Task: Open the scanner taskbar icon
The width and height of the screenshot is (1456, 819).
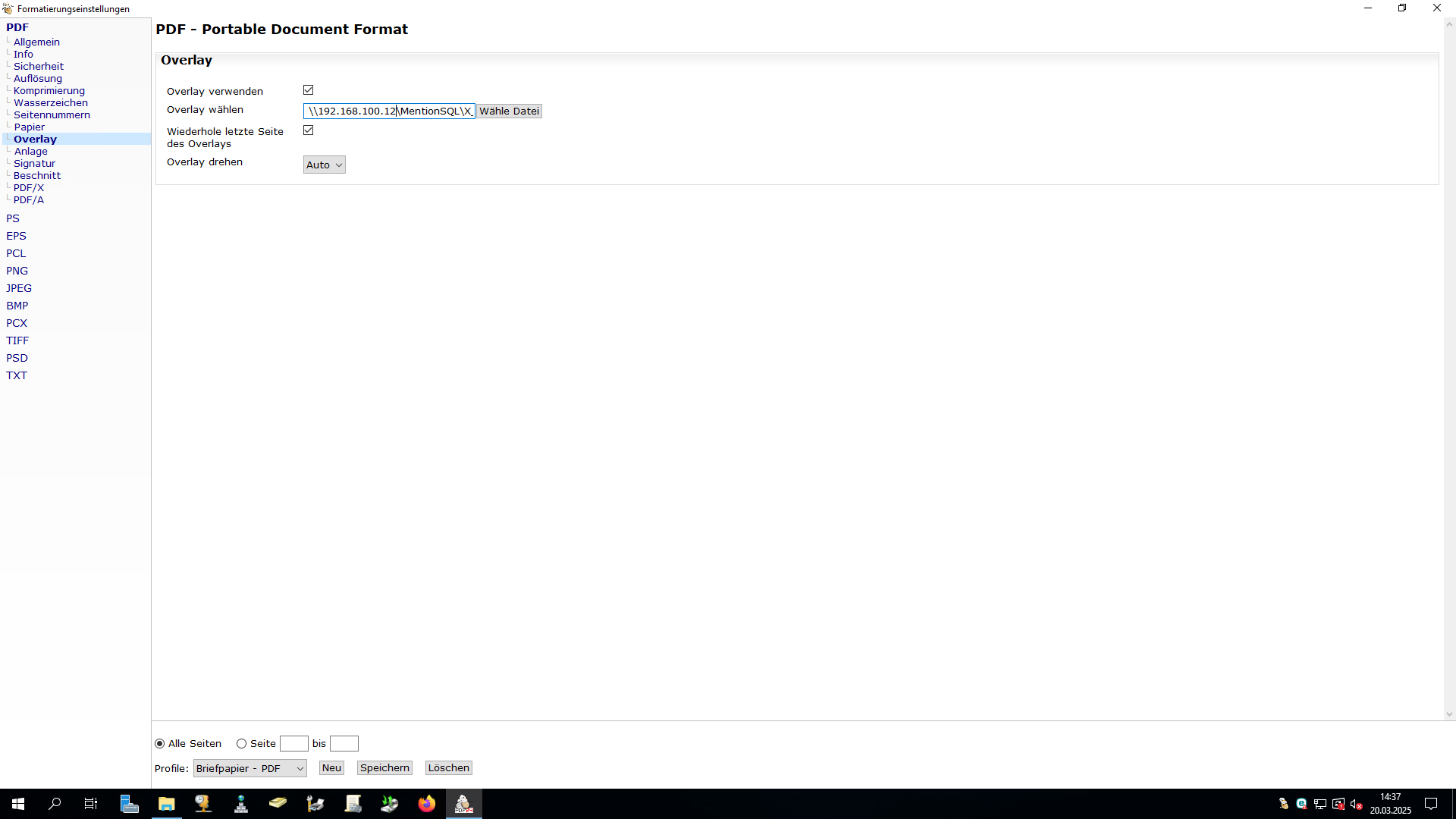Action: 278,804
